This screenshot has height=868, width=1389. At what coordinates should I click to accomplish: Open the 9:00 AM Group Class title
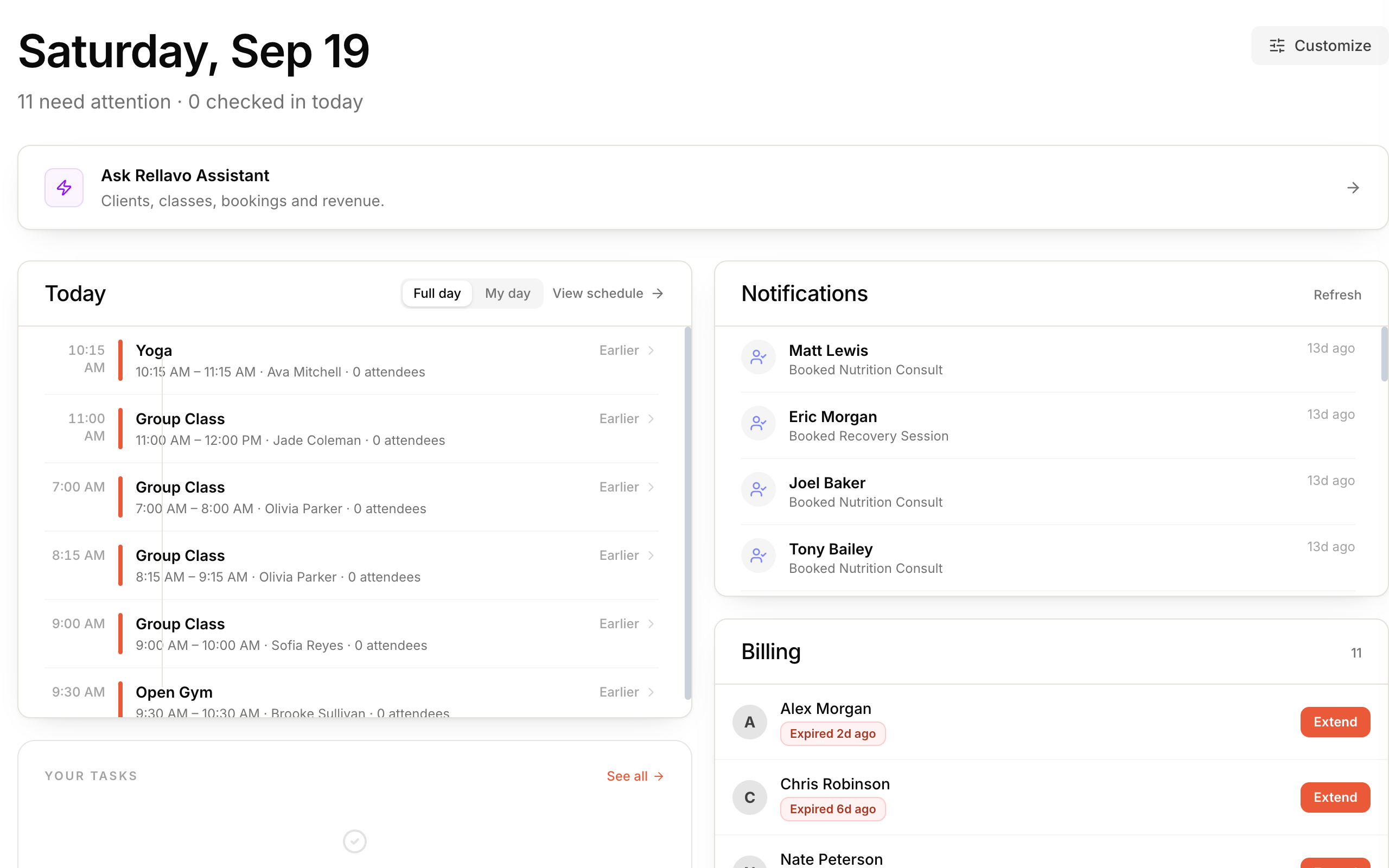[180, 623]
